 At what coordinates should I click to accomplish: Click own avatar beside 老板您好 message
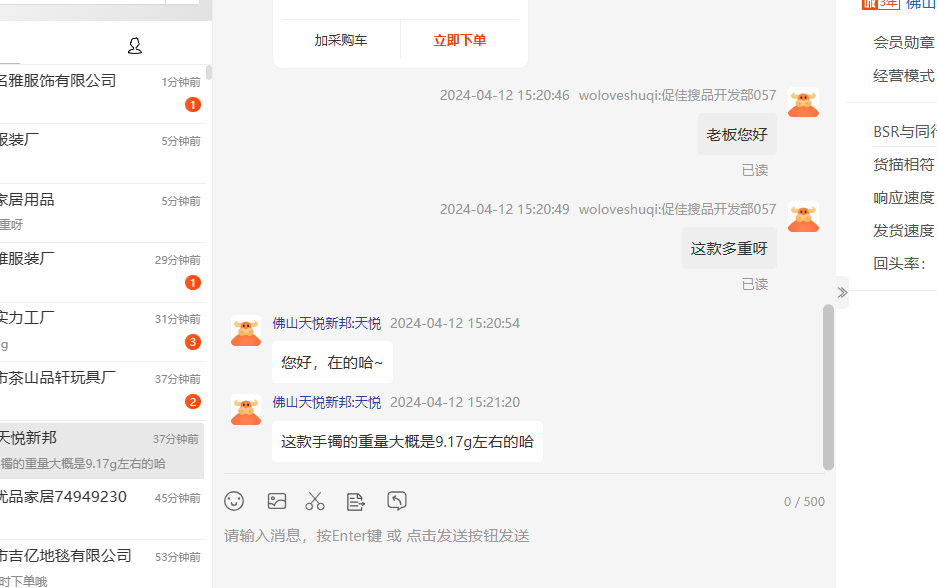[803, 103]
